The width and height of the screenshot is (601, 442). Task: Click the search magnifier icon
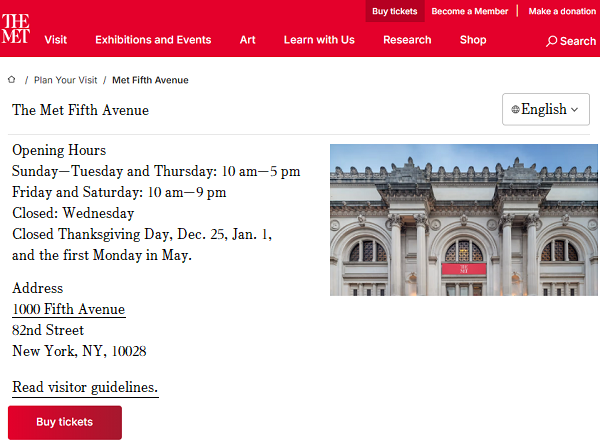551,41
